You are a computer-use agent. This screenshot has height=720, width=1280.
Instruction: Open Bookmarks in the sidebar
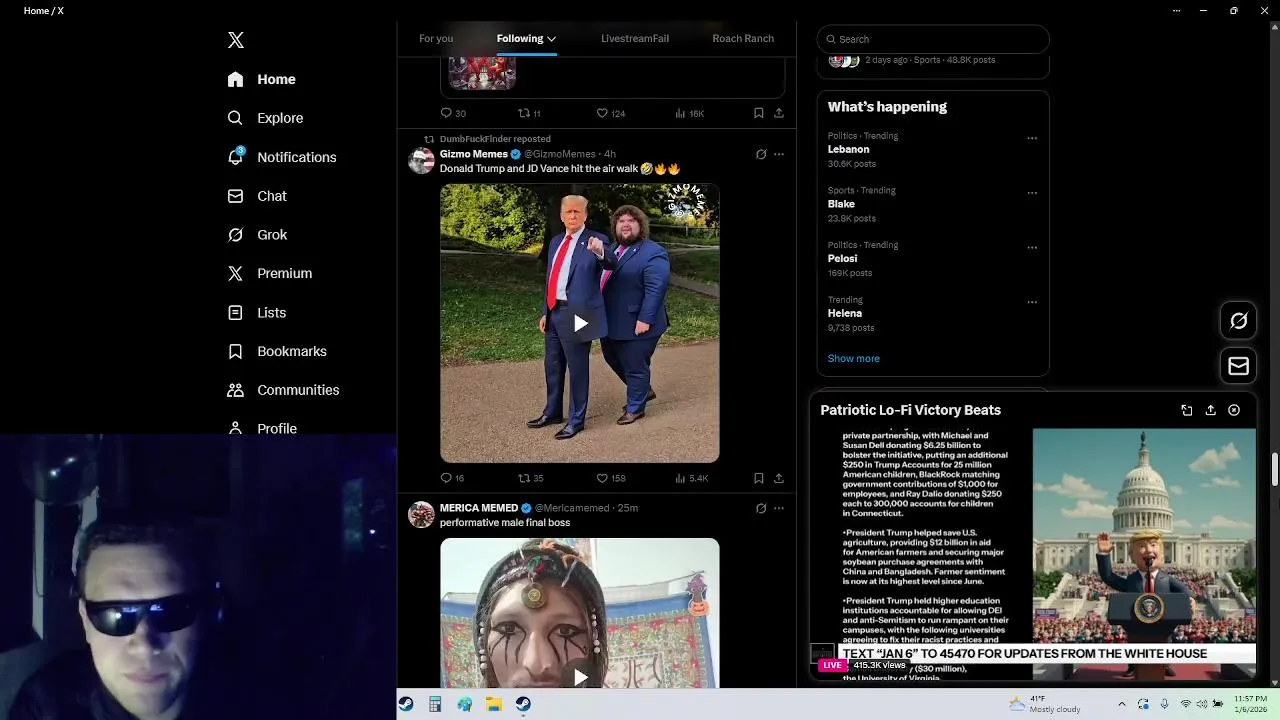pyautogui.click(x=277, y=351)
